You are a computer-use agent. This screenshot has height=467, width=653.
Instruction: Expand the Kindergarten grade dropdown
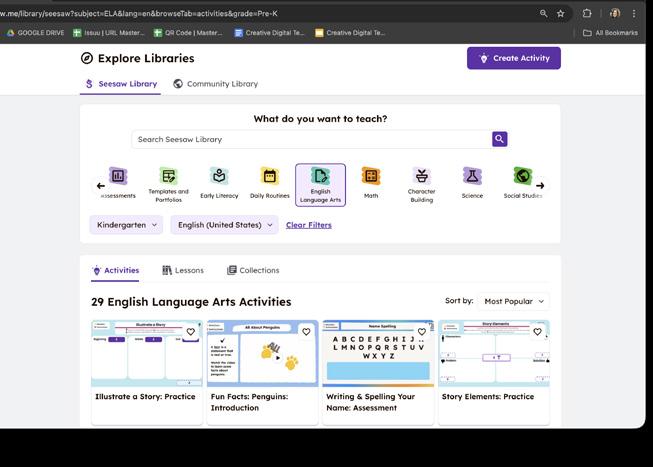click(x=126, y=225)
